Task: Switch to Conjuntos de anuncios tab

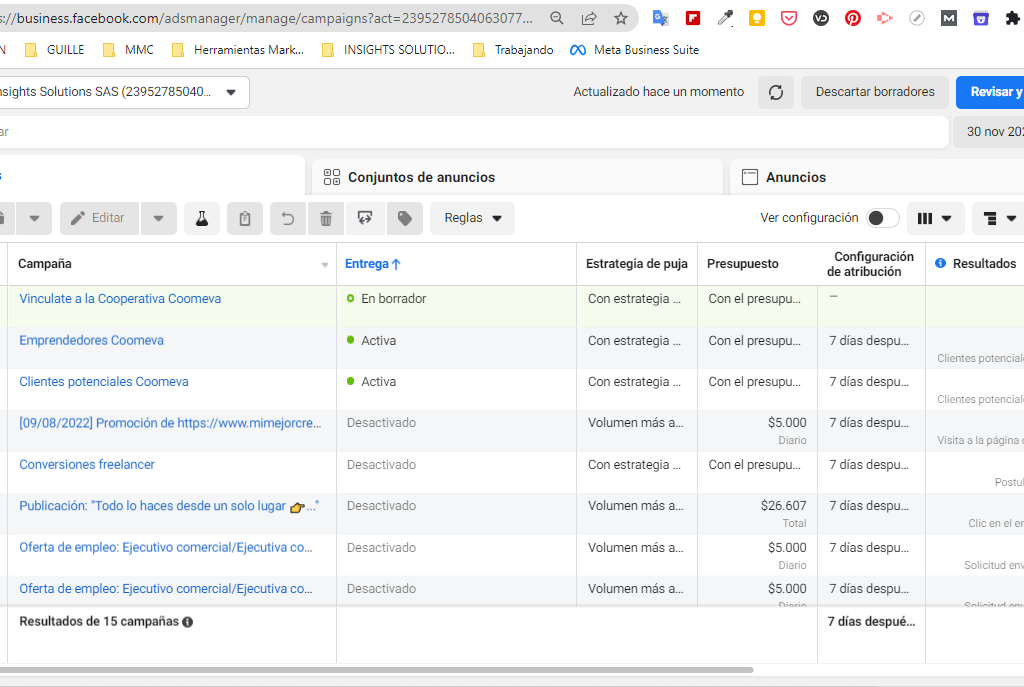Action: click(x=517, y=177)
